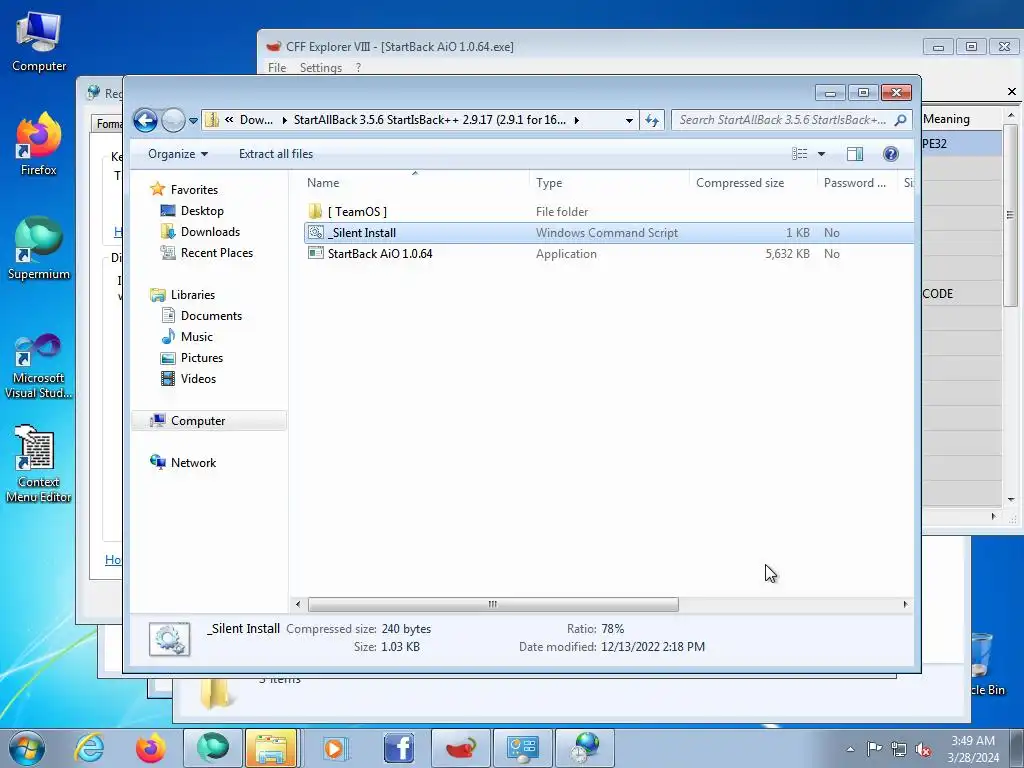Click the horizontal scrollbar left arrow

click(298, 604)
